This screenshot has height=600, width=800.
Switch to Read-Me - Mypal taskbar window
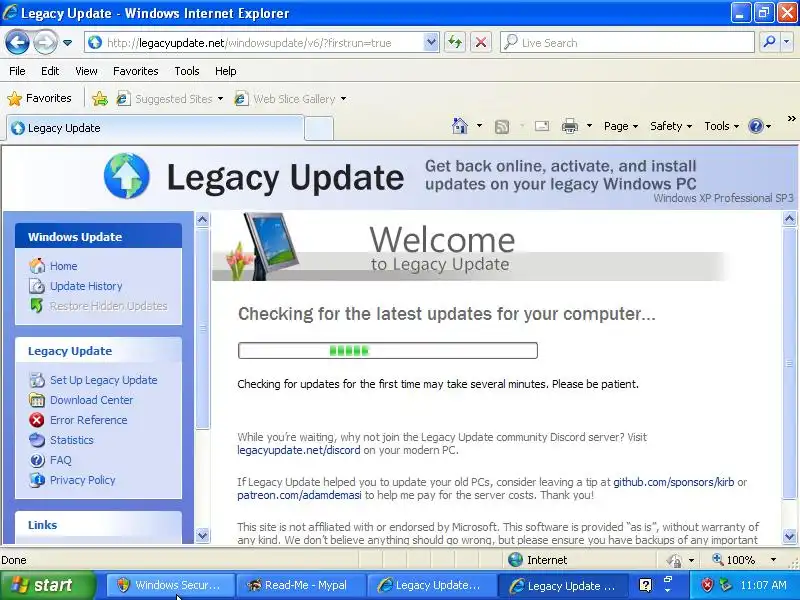coord(301,585)
